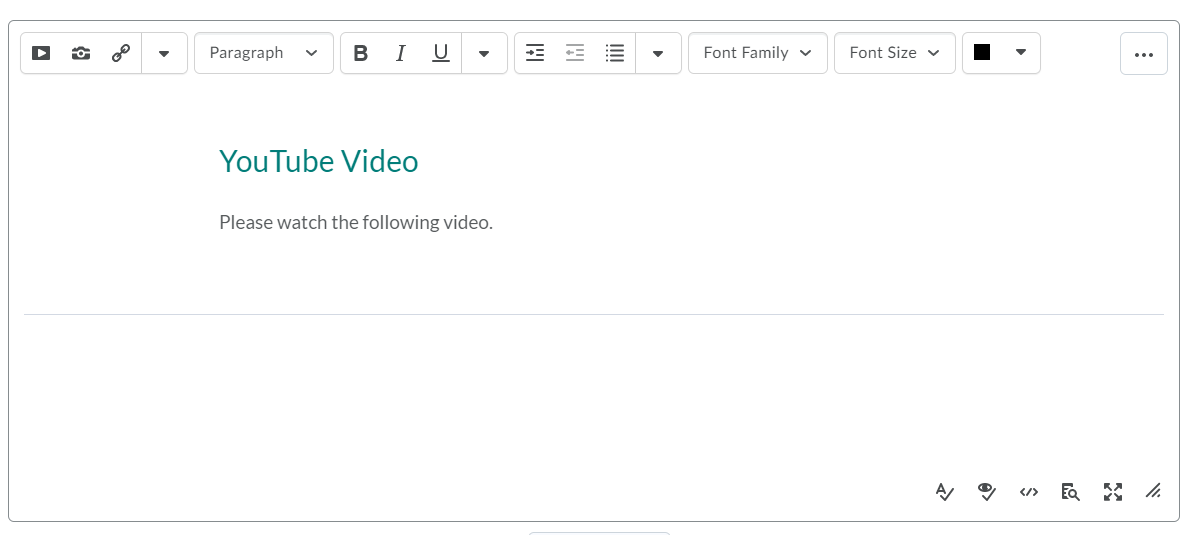The image size is (1199, 535).
Task: Toggle Bold formatting
Action: pos(361,53)
